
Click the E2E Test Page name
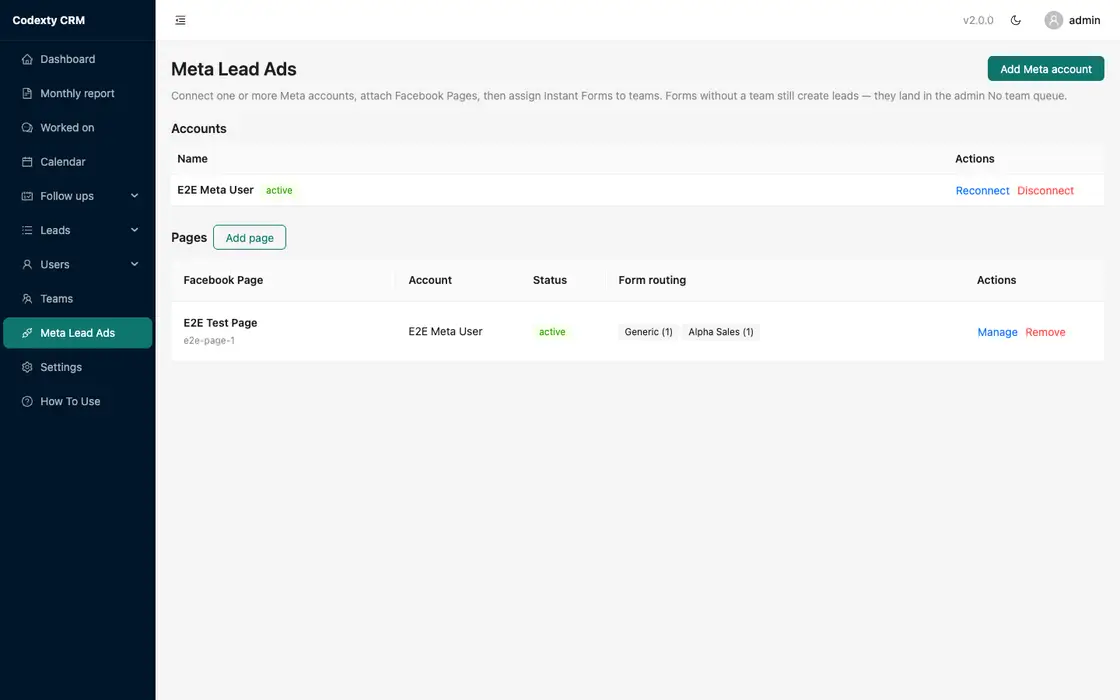(x=220, y=323)
